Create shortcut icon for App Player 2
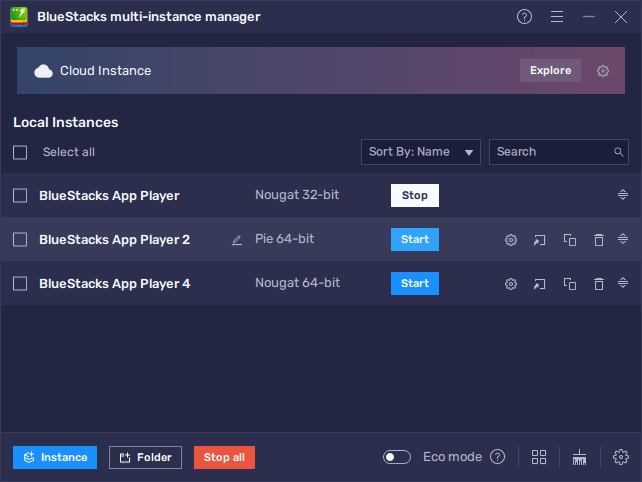642x482 pixels. click(x=540, y=240)
